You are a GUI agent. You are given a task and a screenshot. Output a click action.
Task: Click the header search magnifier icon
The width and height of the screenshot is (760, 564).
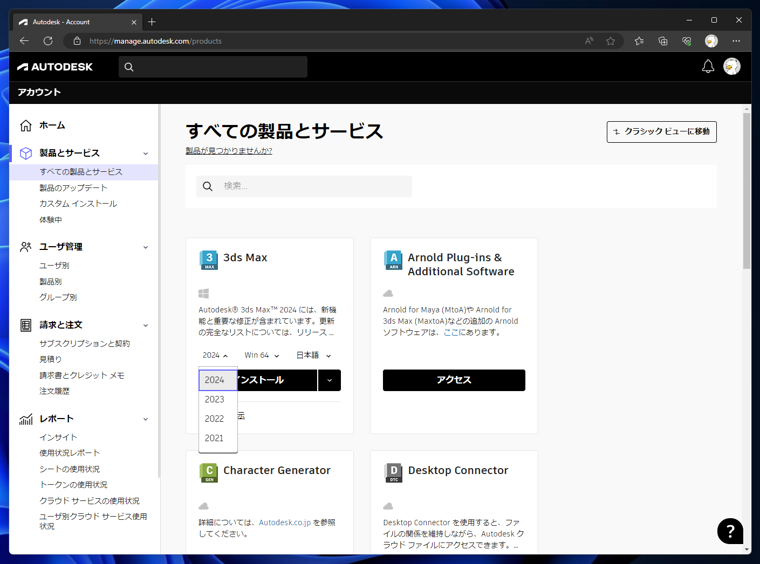coord(129,67)
